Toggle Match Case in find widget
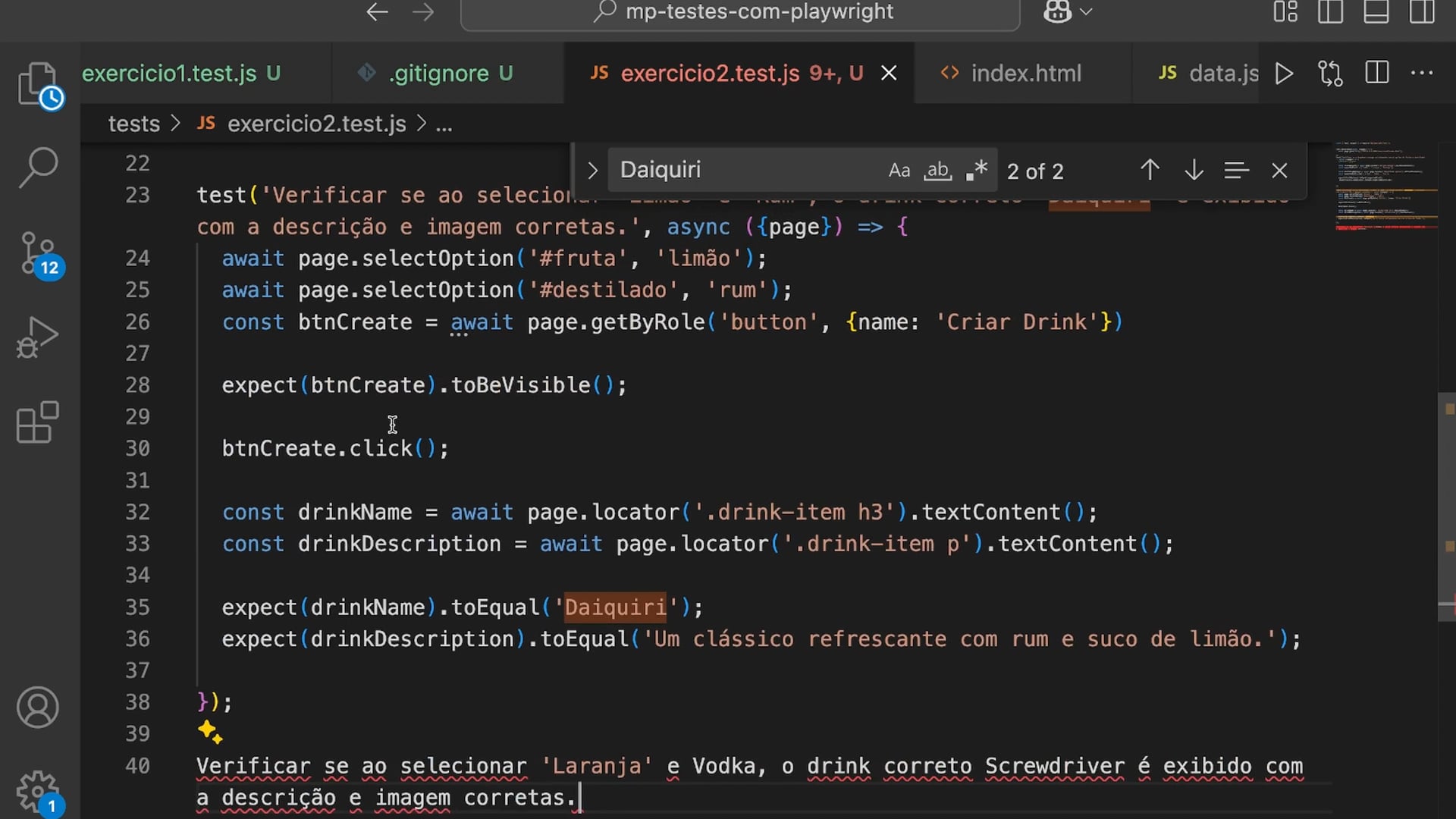1456x819 pixels. point(899,171)
